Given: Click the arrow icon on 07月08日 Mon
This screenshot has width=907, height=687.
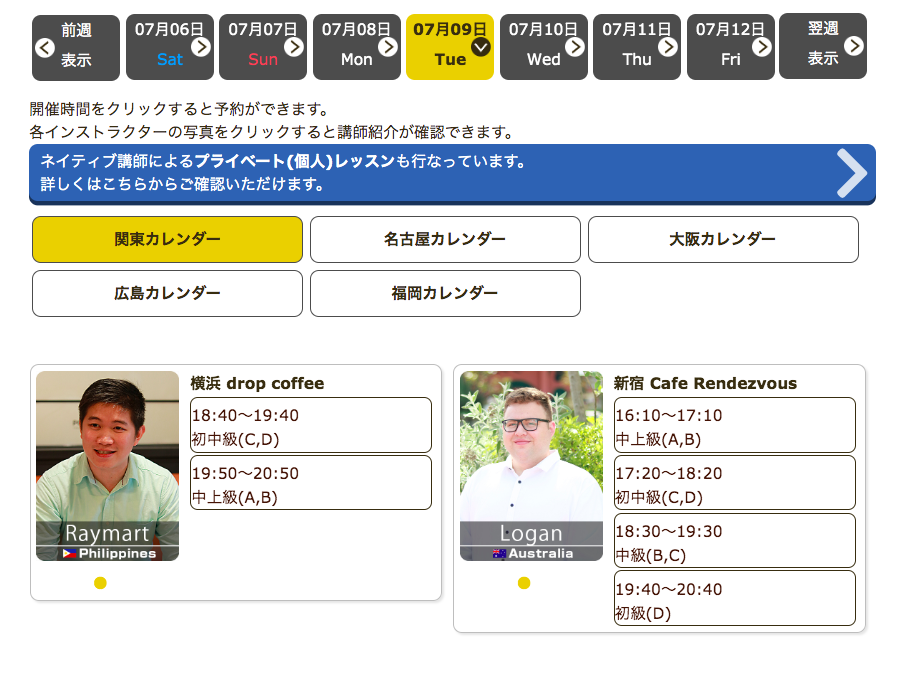Looking at the screenshot, I should [388, 46].
